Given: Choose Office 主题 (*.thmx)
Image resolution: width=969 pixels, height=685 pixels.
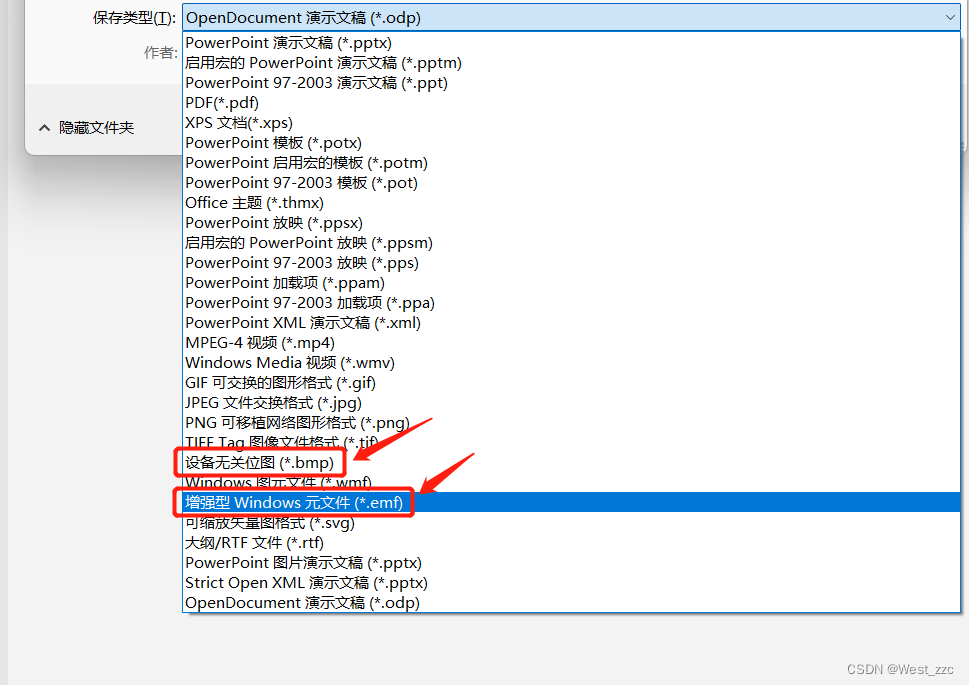Looking at the screenshot, I should [571, 203].
